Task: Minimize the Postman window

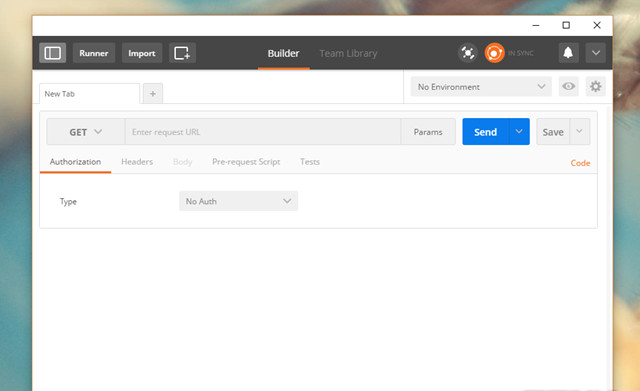Action: coord(536,25)
